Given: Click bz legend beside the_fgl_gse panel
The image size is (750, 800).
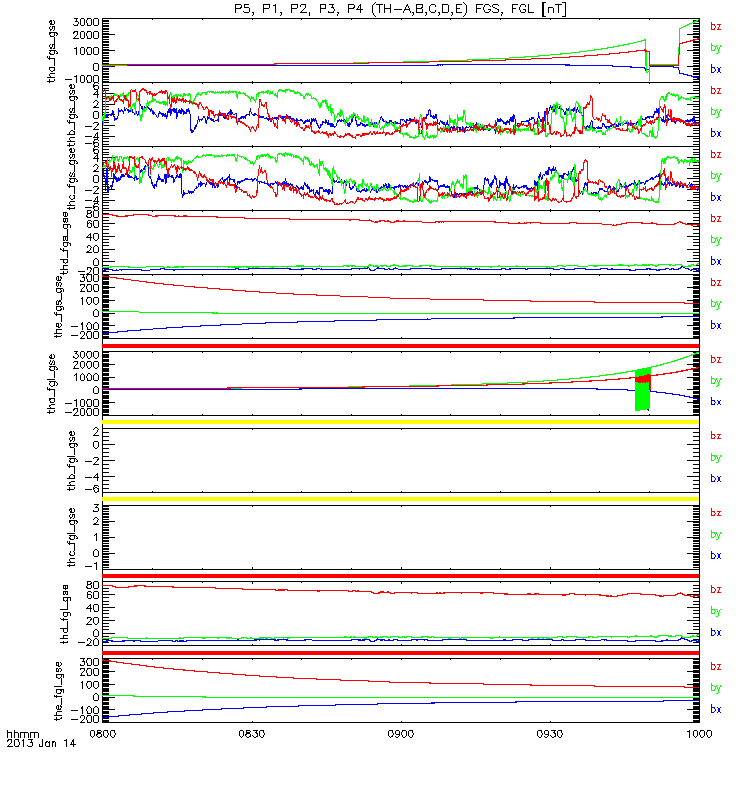Looking at the screenshot, I should pos(716,667).
